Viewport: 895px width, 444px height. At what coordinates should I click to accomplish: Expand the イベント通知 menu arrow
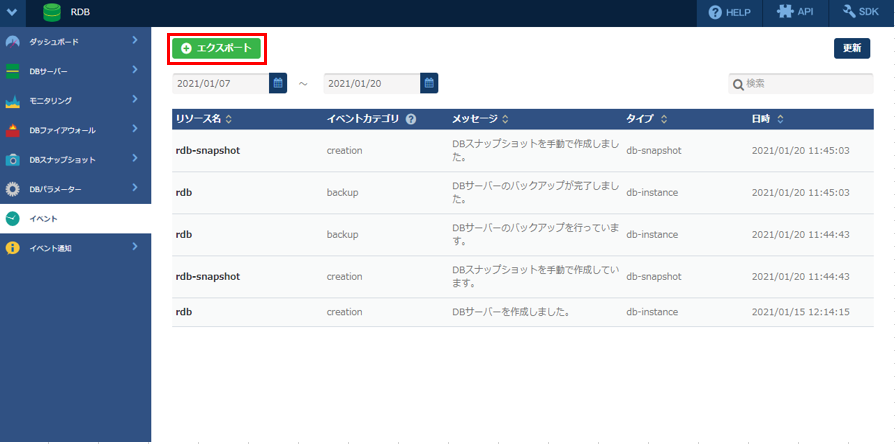point(135,247)
